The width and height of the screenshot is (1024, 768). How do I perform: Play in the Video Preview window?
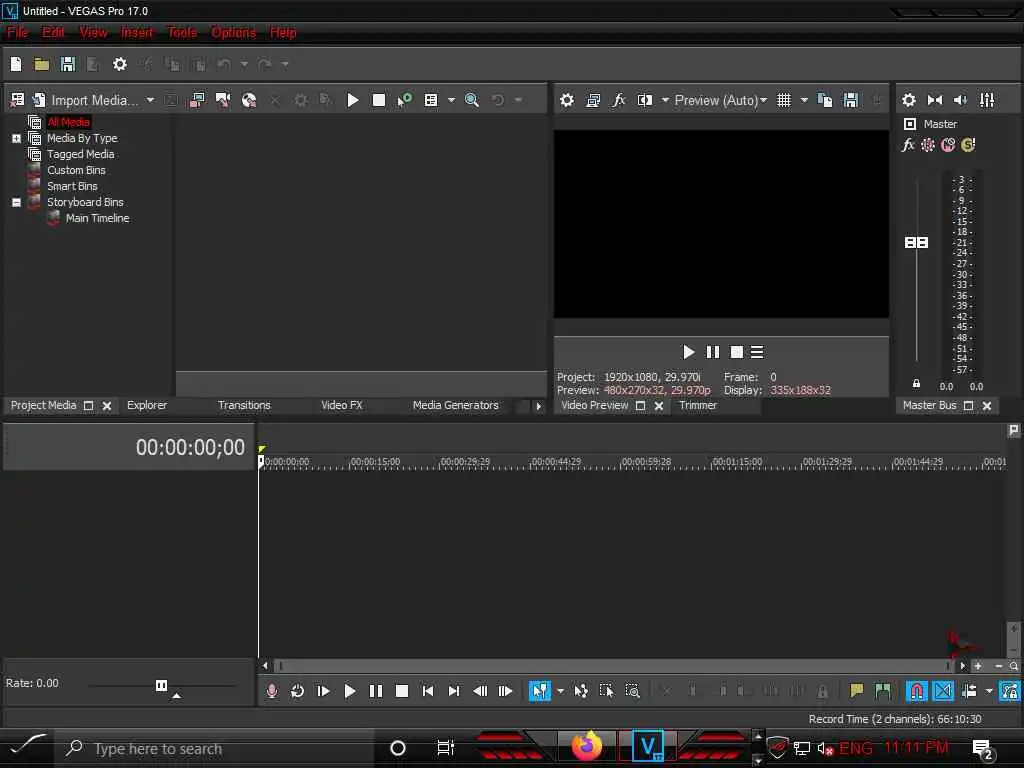[688, 353]
